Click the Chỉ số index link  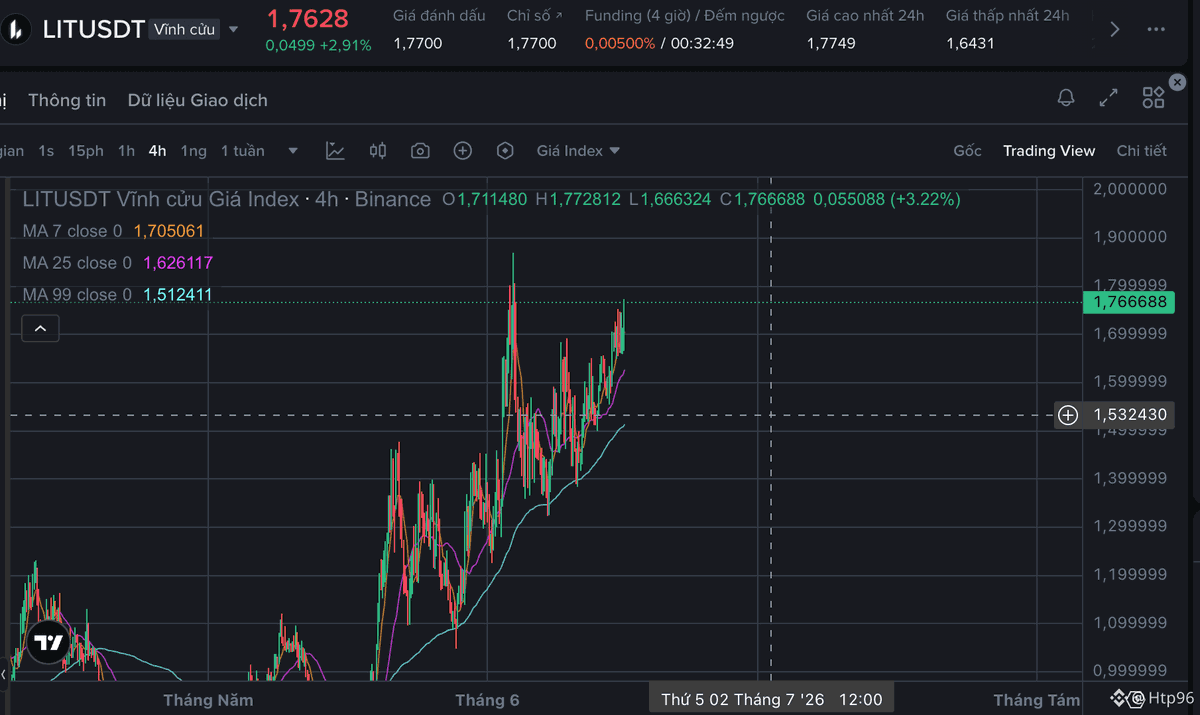535,16
